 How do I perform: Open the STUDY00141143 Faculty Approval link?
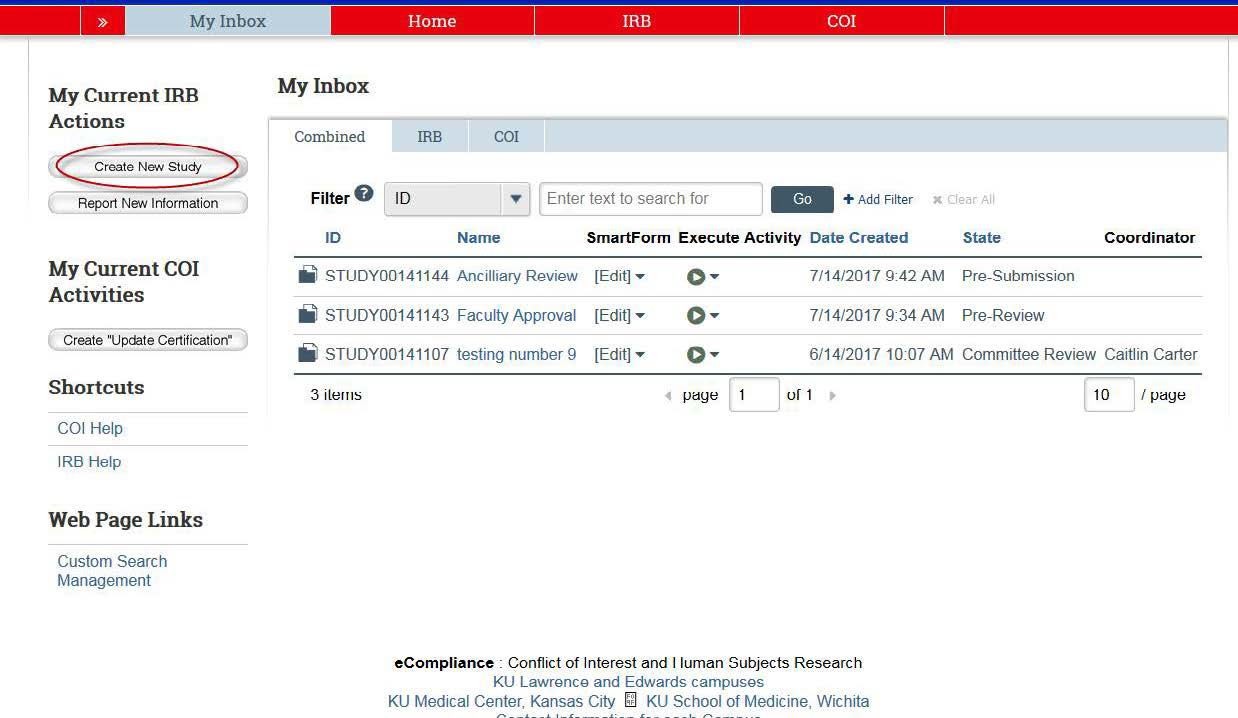coord(516,315)
